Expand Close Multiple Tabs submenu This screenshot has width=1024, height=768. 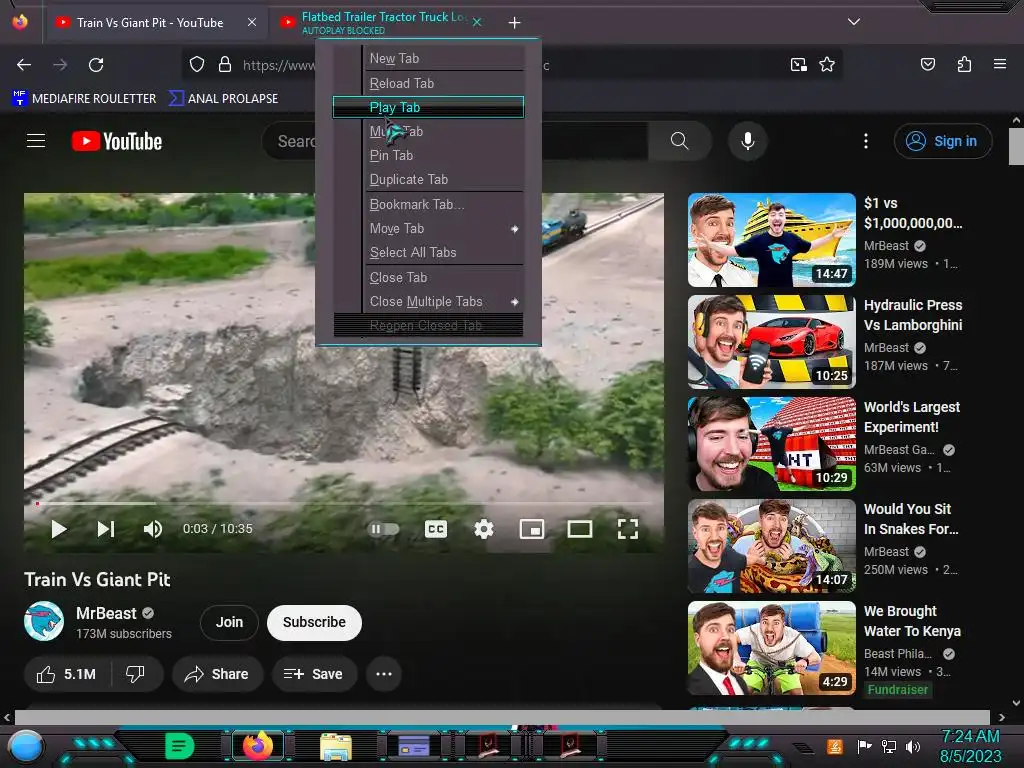[x=428, y=302]
